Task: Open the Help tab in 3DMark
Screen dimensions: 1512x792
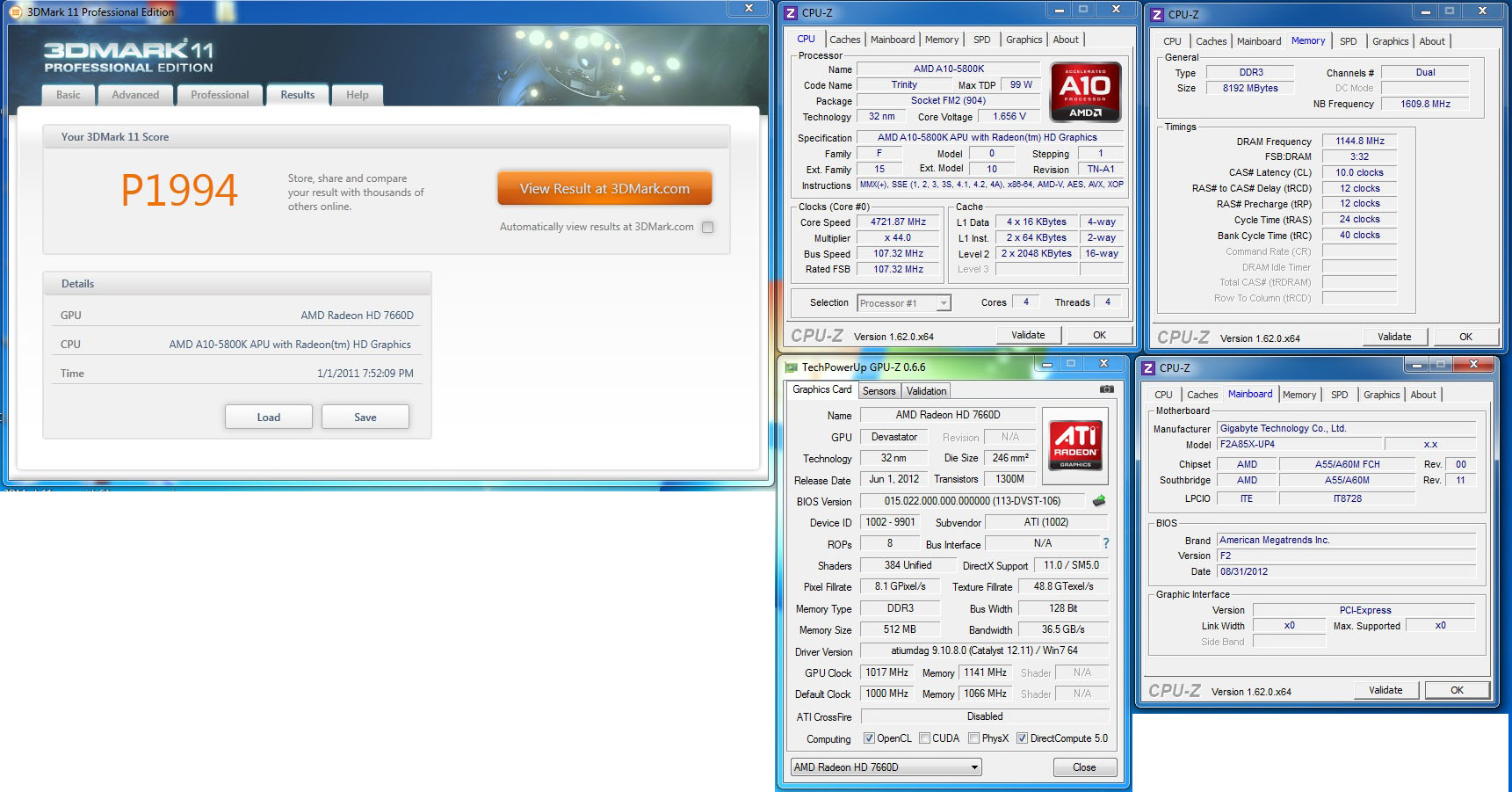Action: [x=358, y=95]
